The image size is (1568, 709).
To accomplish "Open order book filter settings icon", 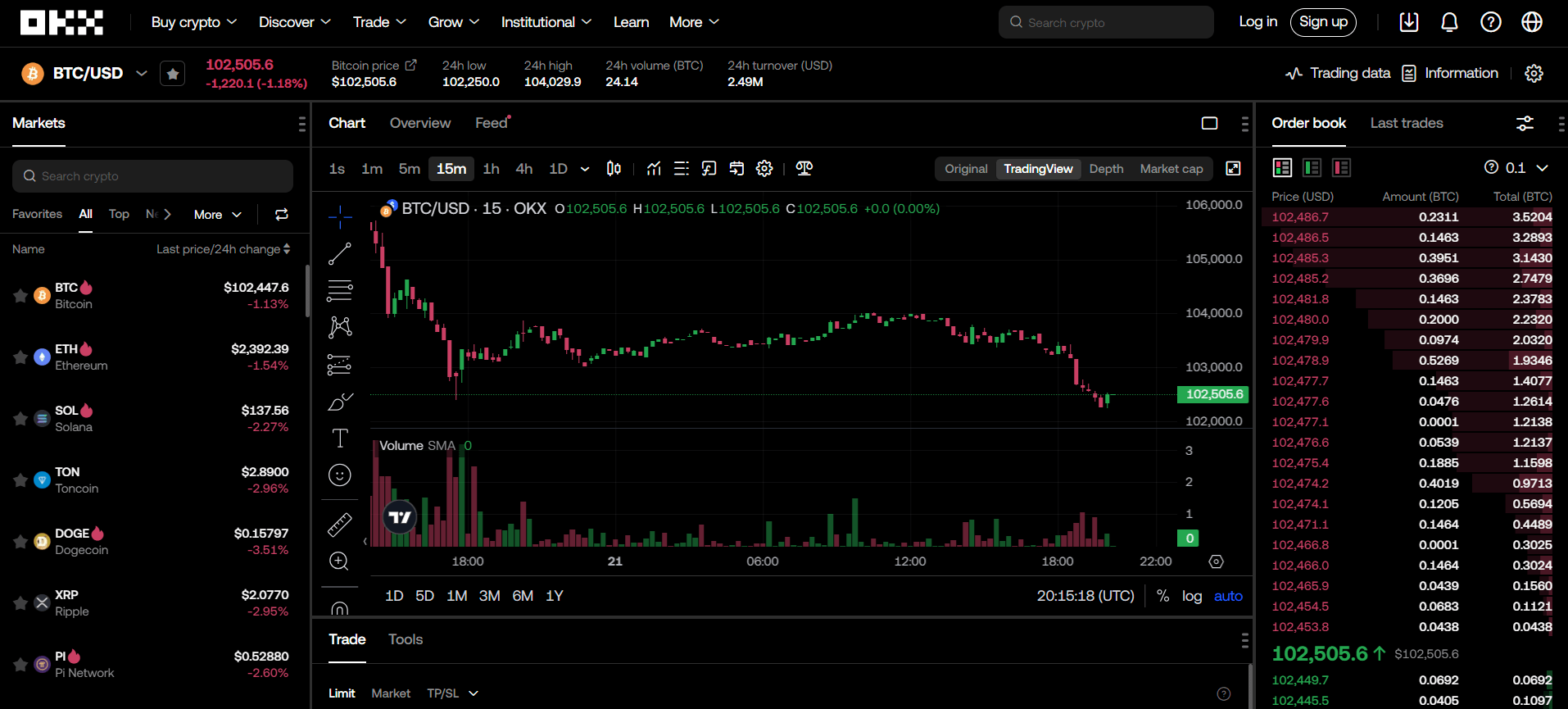I will coord(1525,124).
